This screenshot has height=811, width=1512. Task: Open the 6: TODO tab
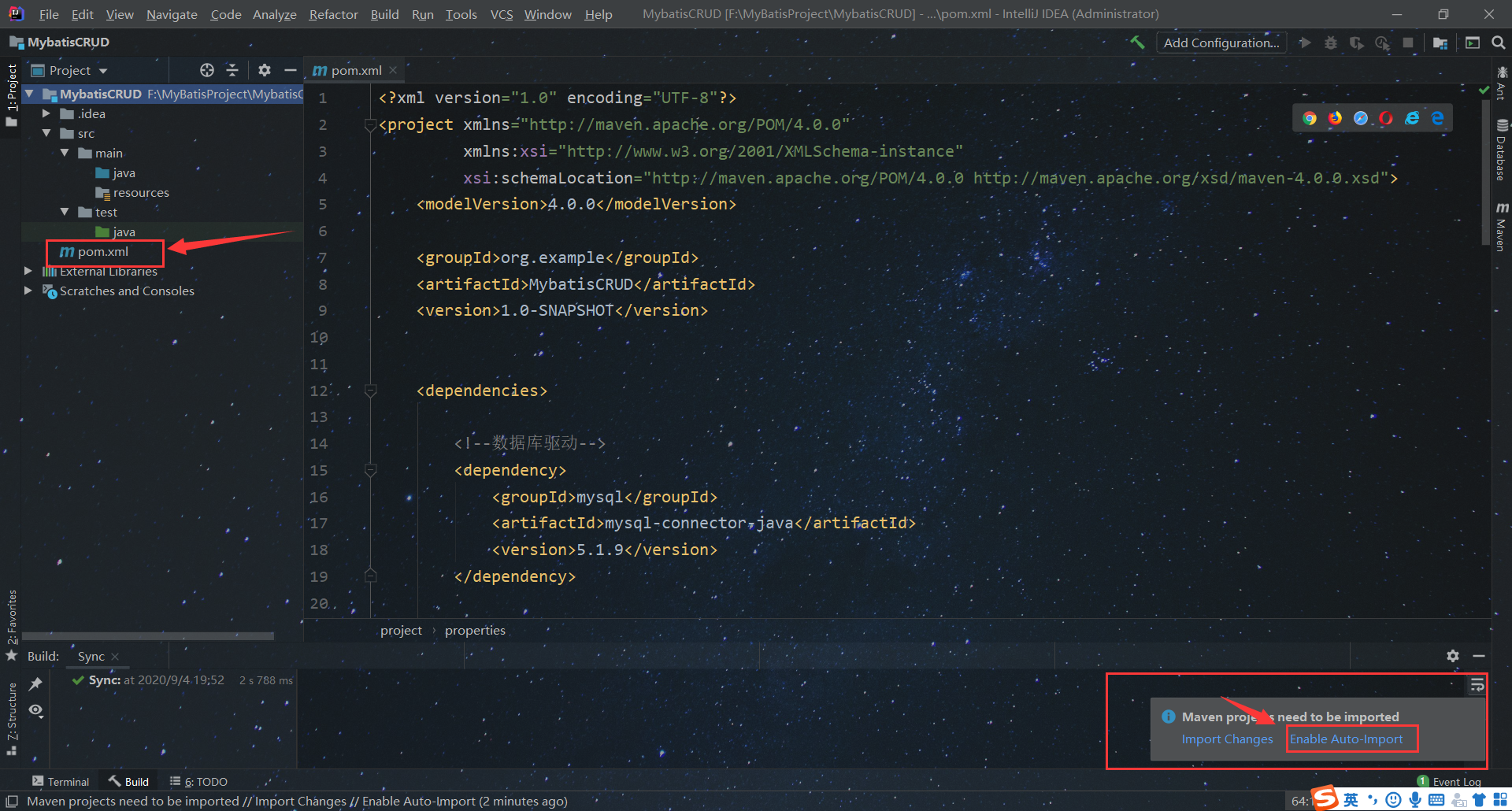[x=198, y=781]
